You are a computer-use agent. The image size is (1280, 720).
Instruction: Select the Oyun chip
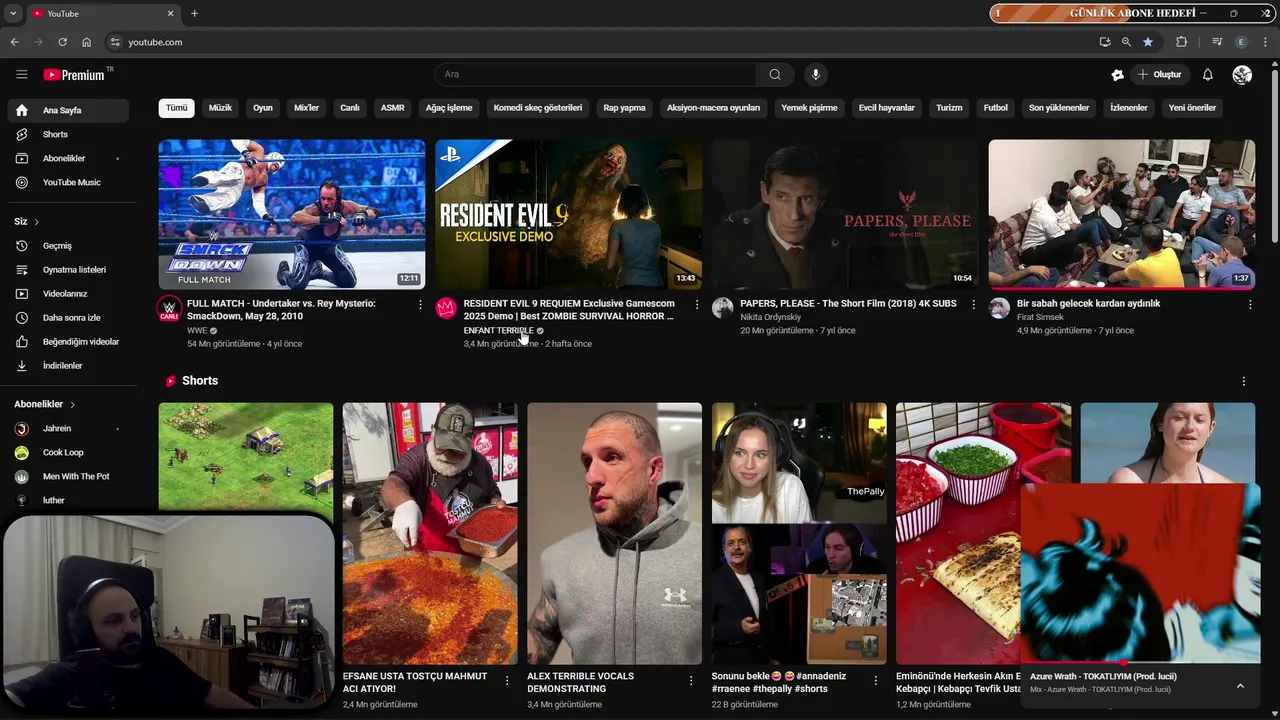(x=263, y=108)
